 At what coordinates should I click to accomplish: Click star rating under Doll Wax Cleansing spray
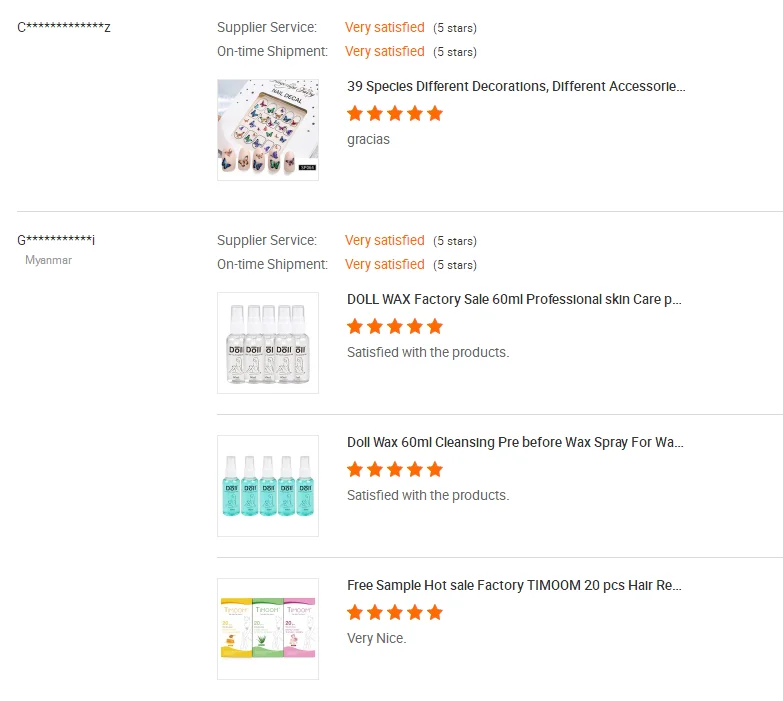(394, 469)
